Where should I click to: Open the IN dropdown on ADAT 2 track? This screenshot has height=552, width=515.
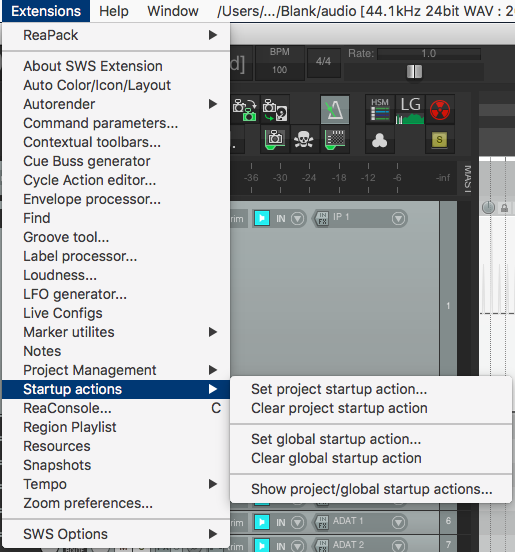tap(297, 546)
